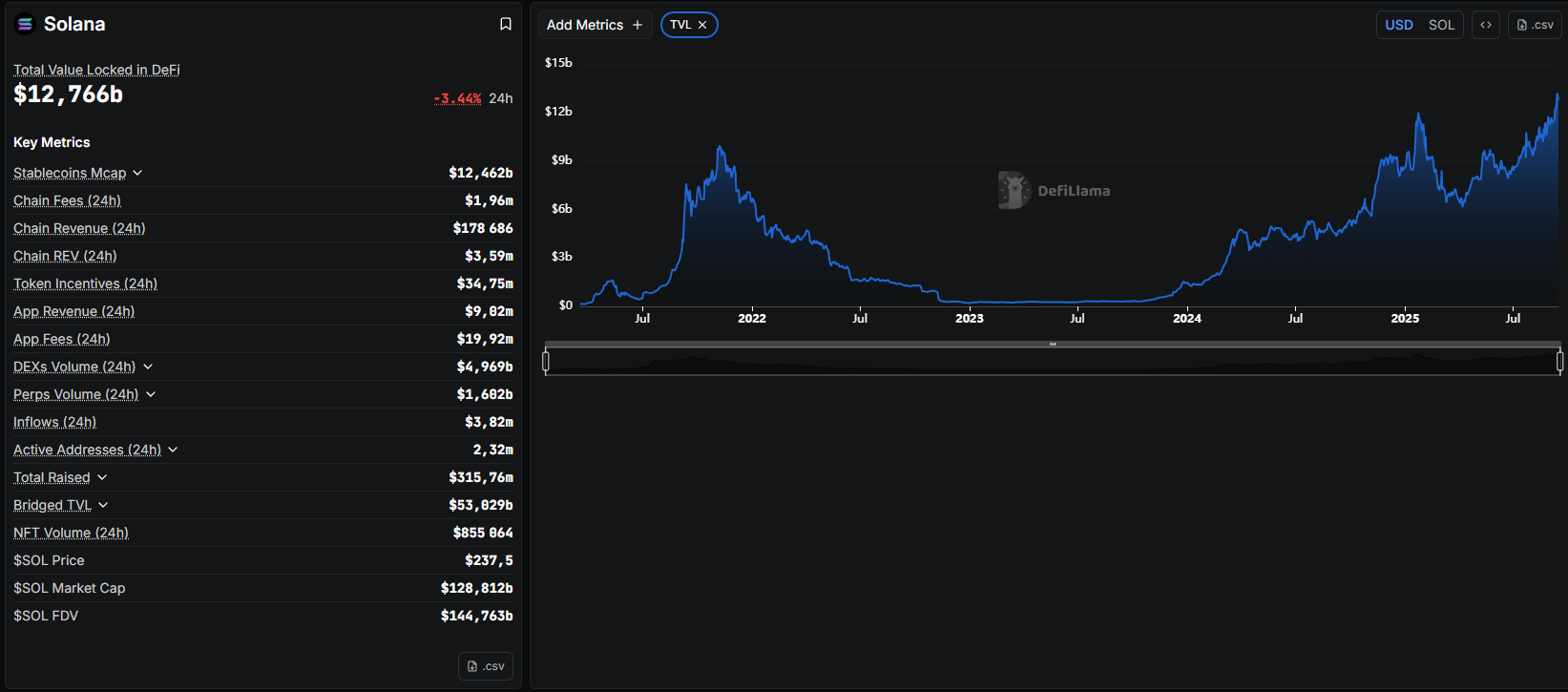Viewport: 1568px width, 692px height.
Task: Click the 2023 x-axis label
Action: tap(970, 318)
